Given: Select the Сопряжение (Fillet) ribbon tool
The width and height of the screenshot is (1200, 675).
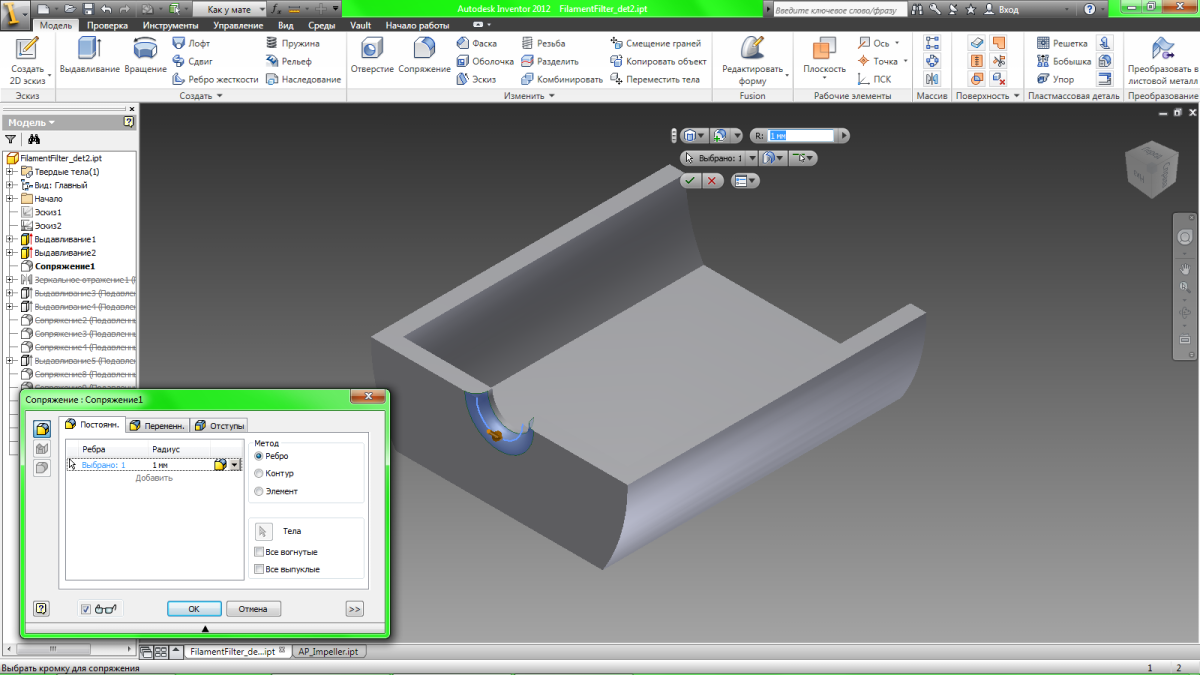Looking at the screenshot, I should pos(424,49).
